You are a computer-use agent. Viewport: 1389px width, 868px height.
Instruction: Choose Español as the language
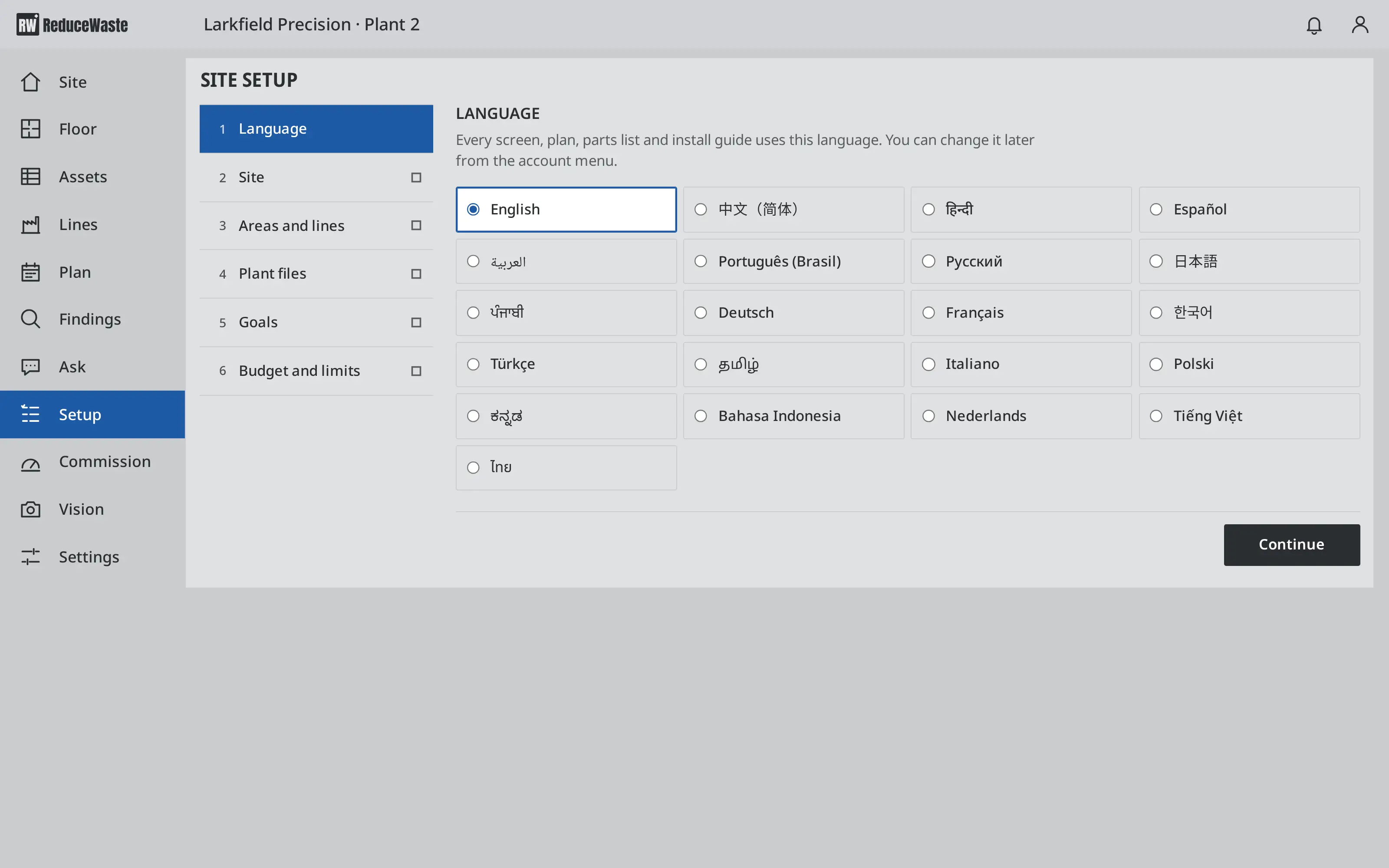point(1249,210)
